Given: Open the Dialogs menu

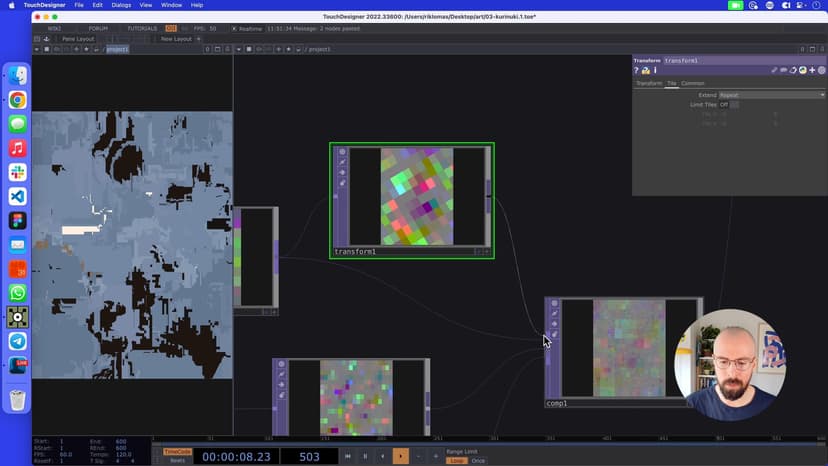Looking at the screenshot, I should [121, 5].
